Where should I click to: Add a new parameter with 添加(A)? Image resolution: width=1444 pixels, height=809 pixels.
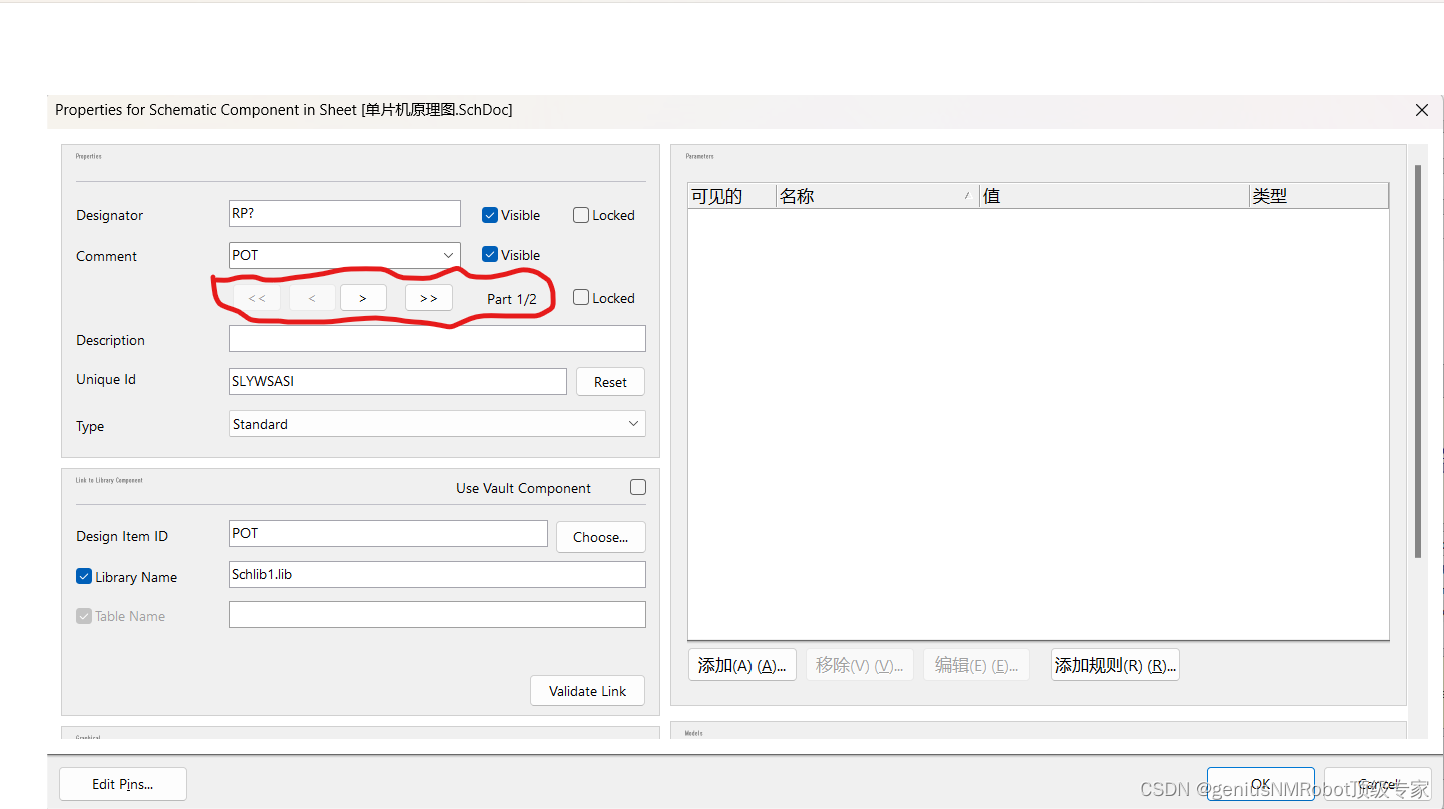[x=742, y=664]
